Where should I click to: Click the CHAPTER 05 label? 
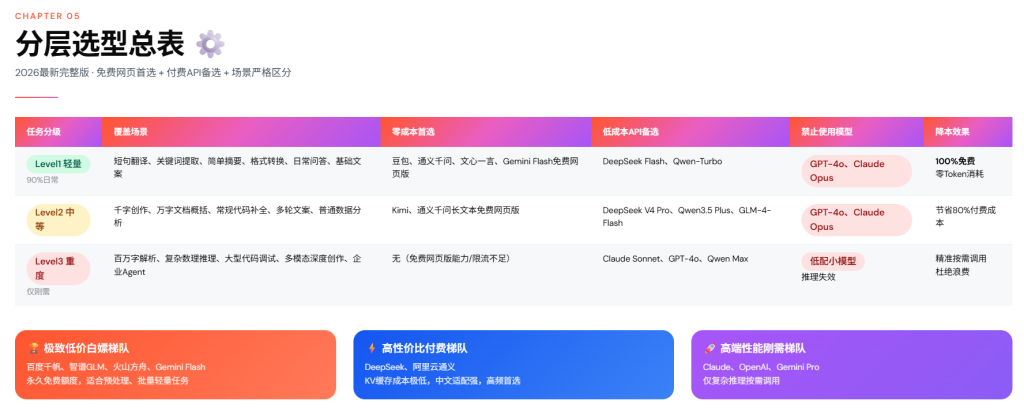[x=48, y=16]
